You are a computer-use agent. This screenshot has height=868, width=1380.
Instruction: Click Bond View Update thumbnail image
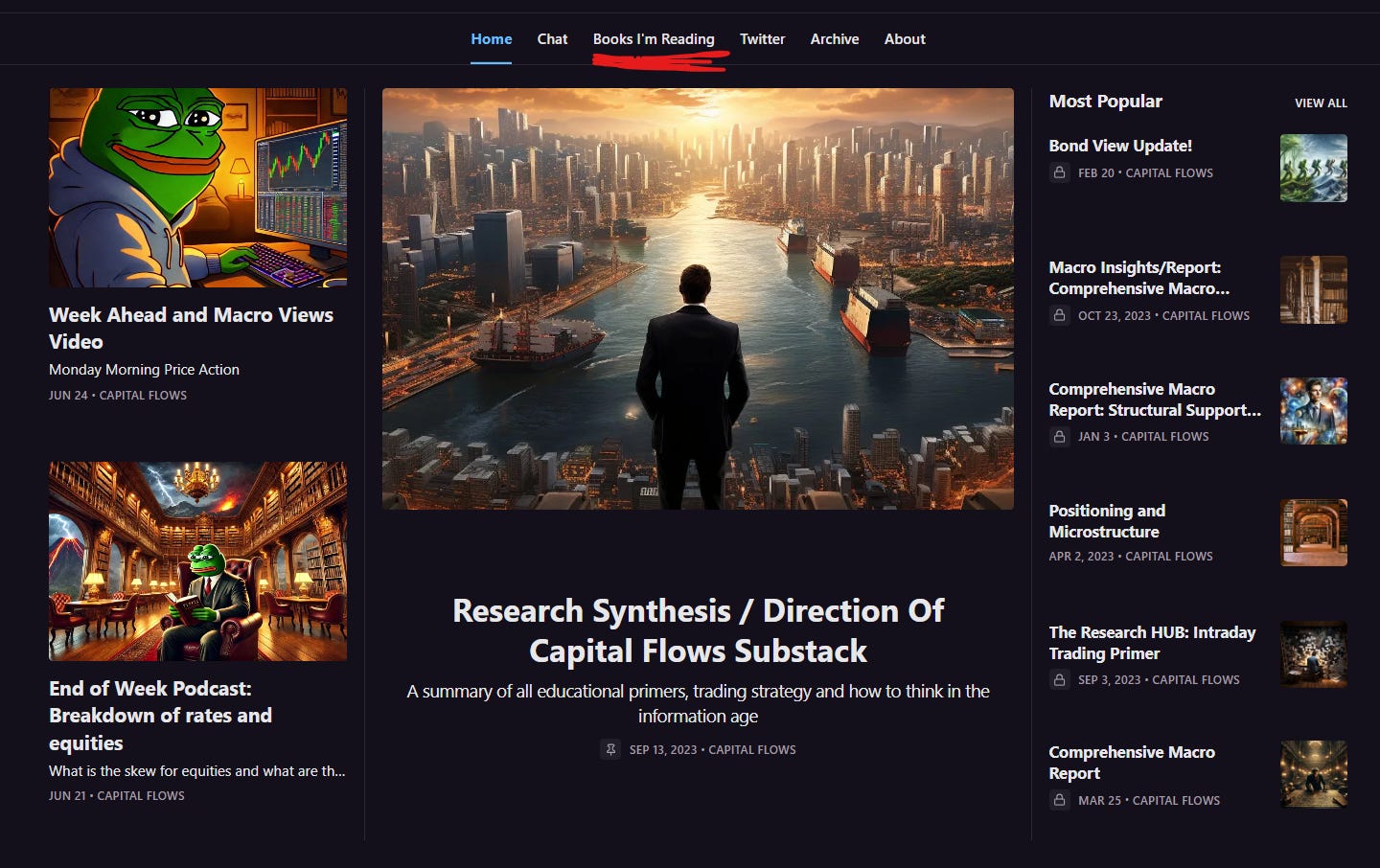tap(1314, 169)
